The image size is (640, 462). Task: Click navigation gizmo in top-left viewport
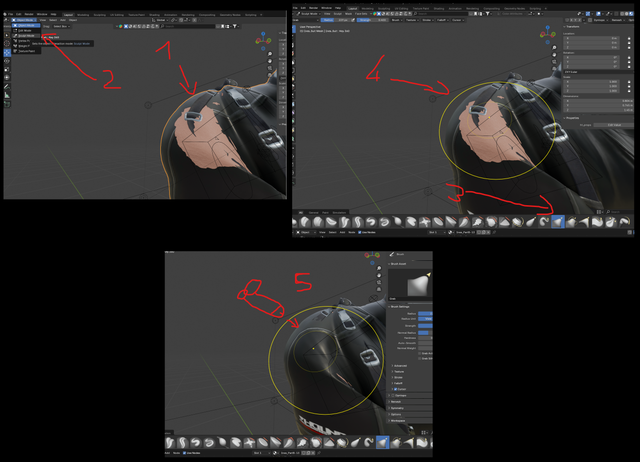click(x=263, y=39)
